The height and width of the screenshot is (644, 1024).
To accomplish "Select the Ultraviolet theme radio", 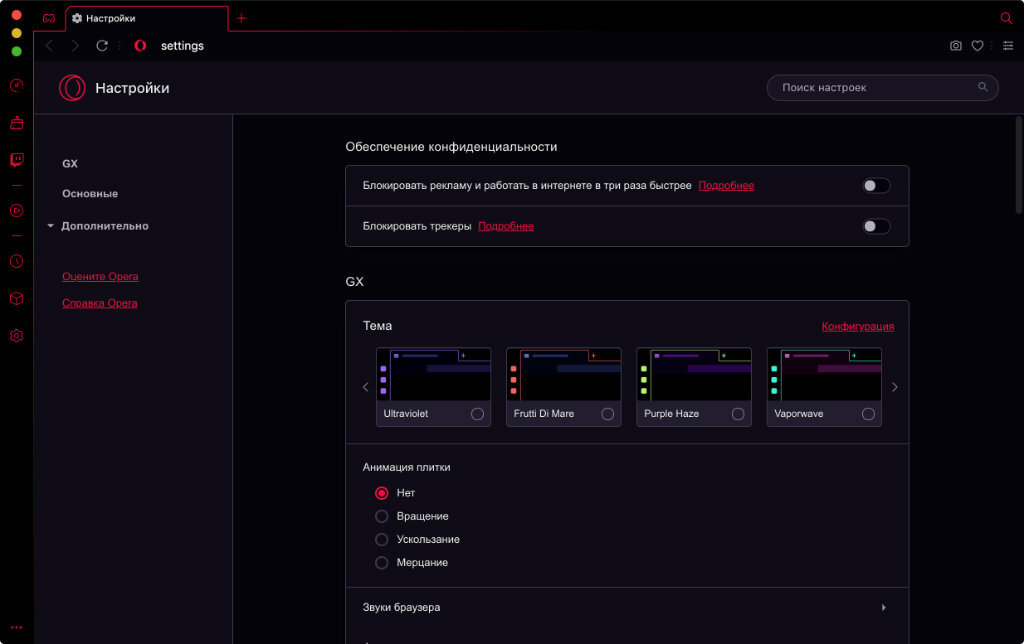I will [477, 413].
